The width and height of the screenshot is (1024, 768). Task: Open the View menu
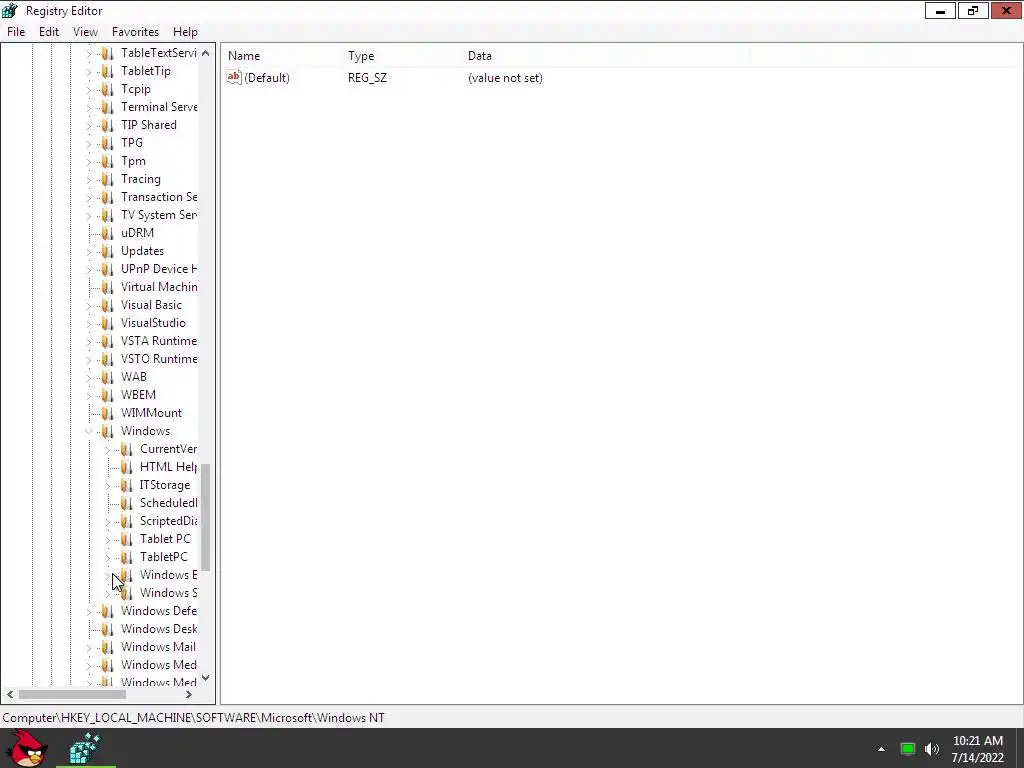point(85,31)
